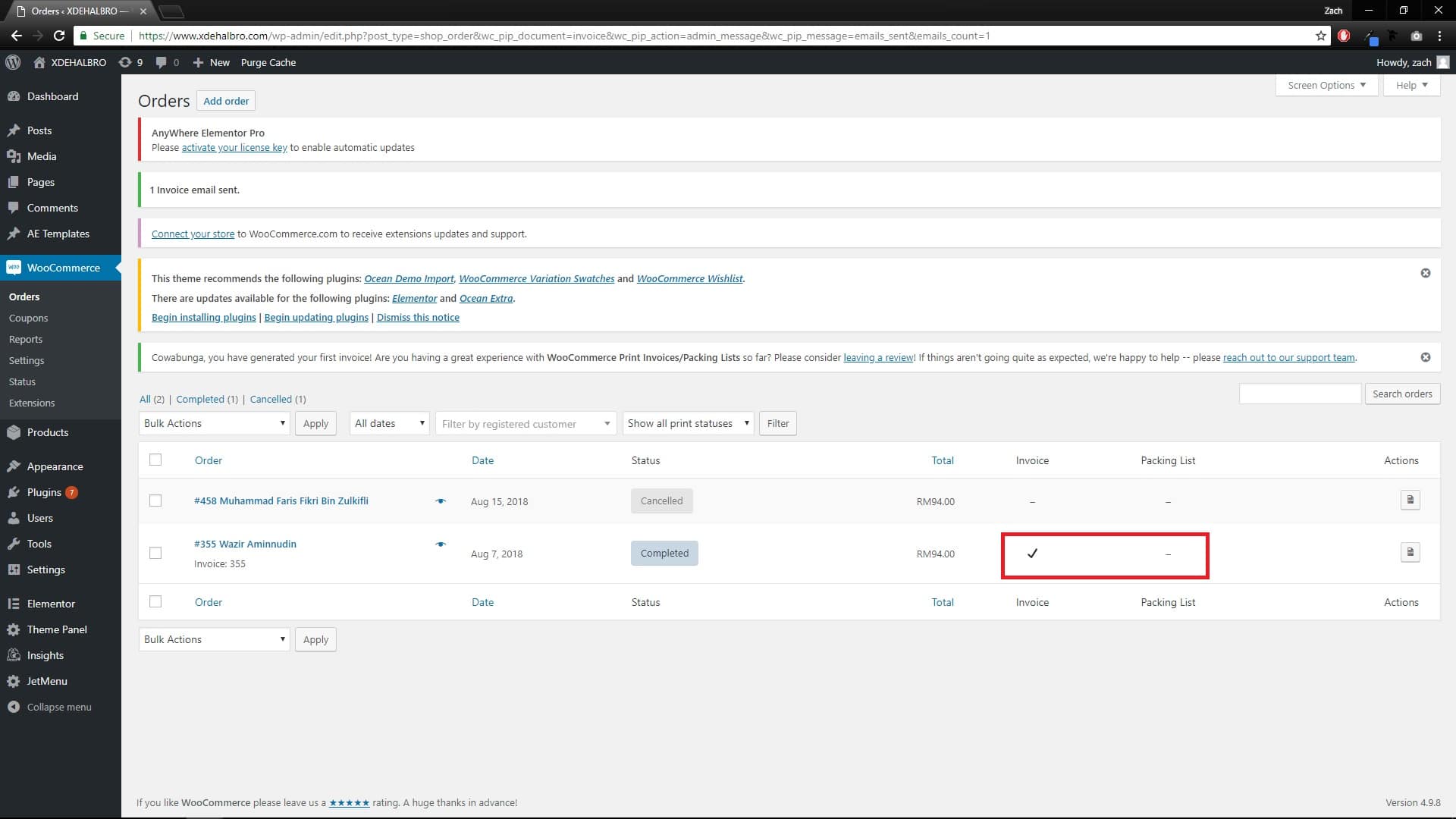Image resolution: width=1456 pixels, height=819 pixels.
Task: Open Appearance in the sidebar
Action: tap(61, 466)
